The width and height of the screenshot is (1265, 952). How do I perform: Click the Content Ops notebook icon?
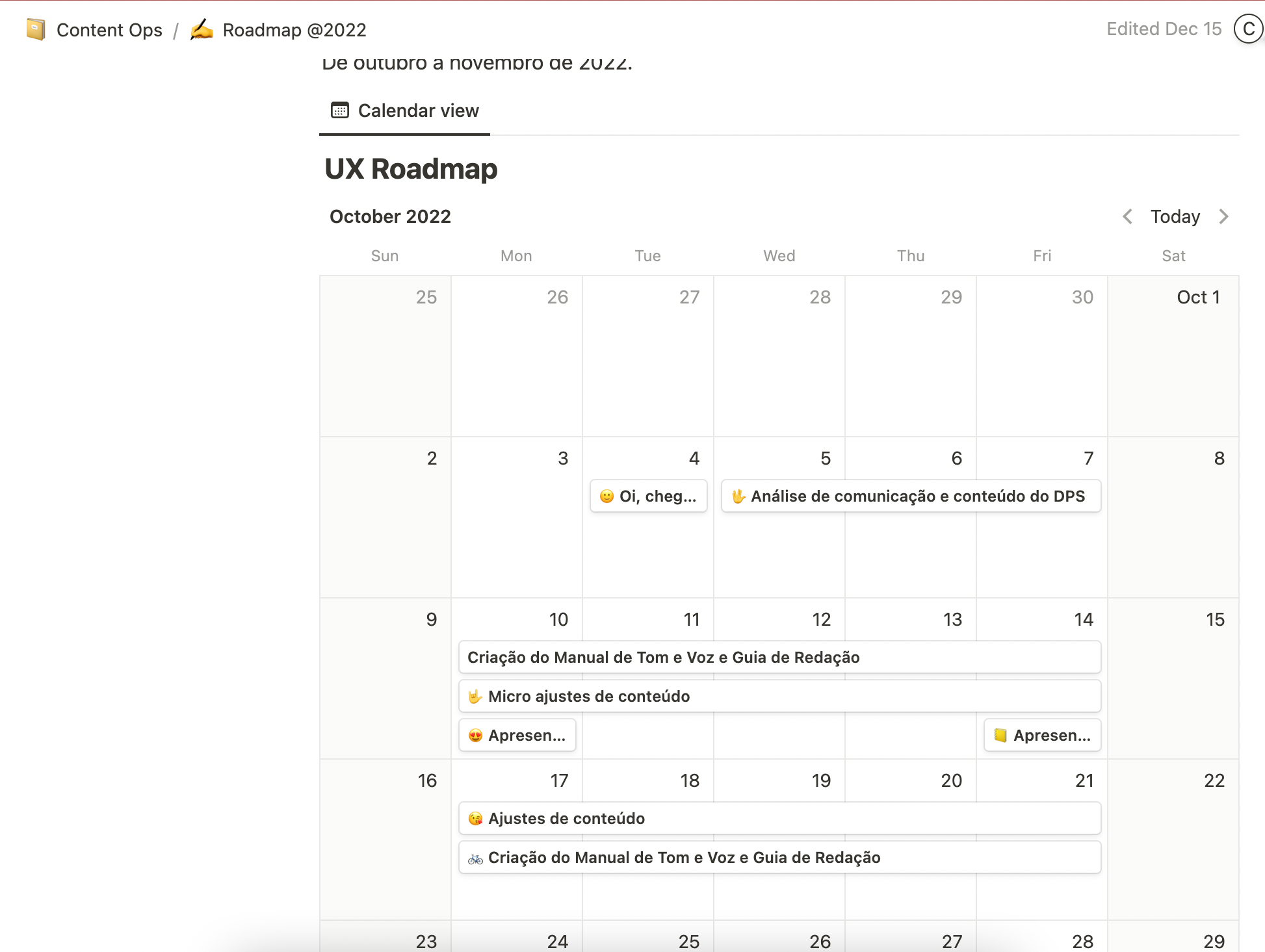[x=36, y=30]
